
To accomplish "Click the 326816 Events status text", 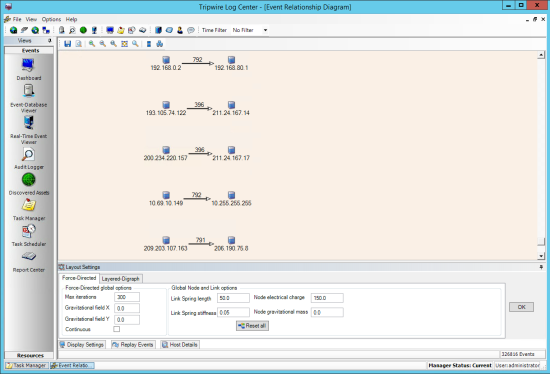I will (x=518, y=354).
